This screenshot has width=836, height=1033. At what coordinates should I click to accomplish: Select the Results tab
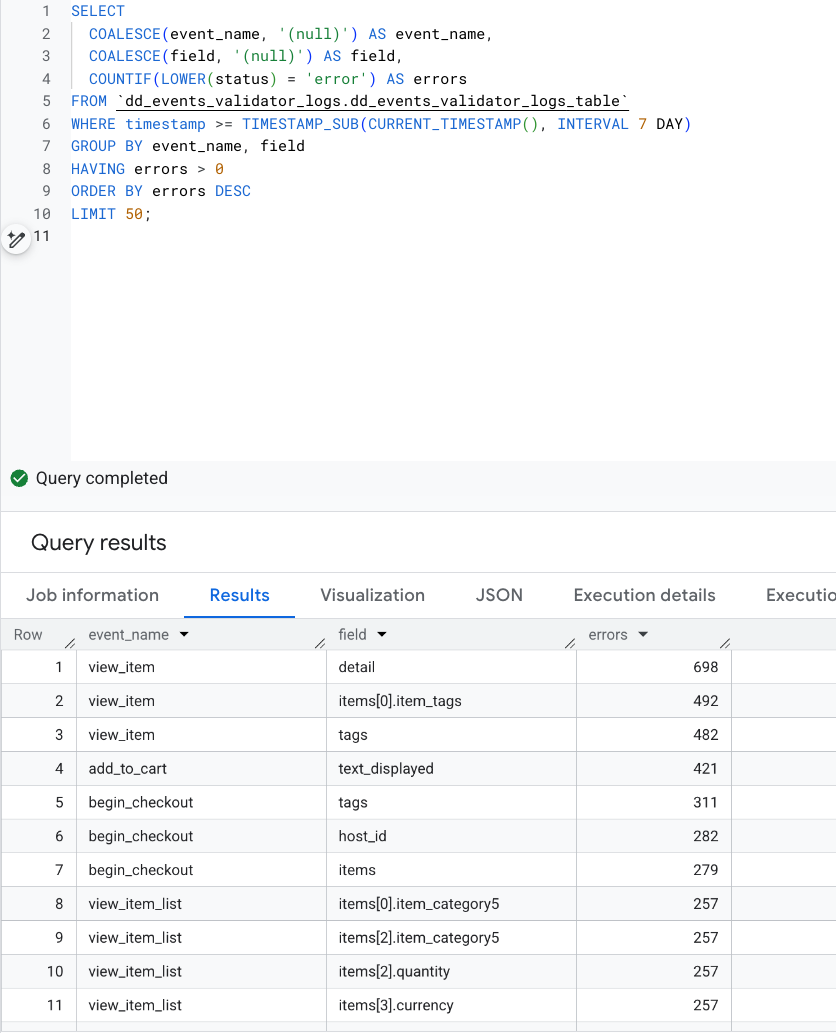239,595
